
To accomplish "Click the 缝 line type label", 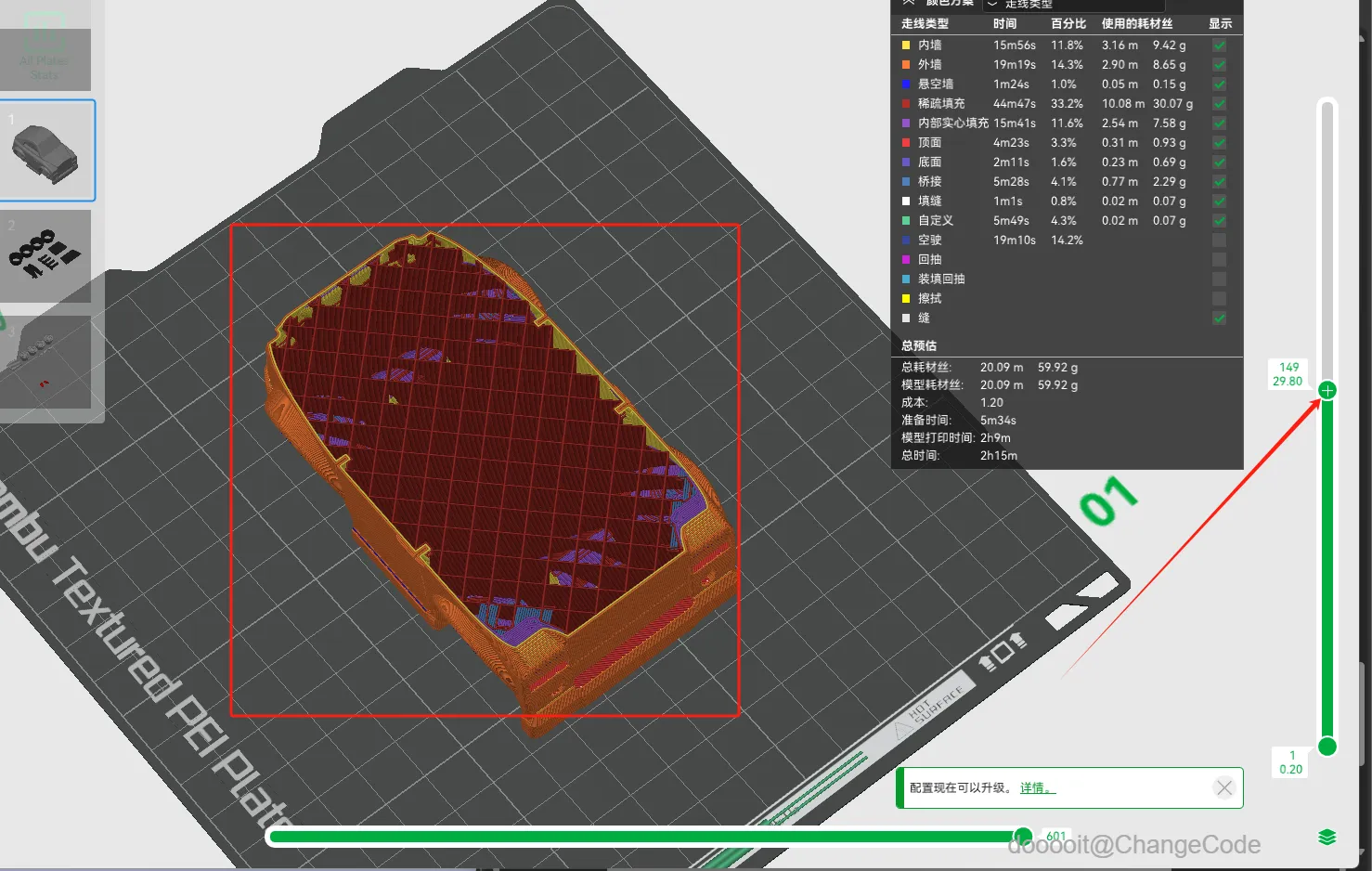I will [924, 318].
